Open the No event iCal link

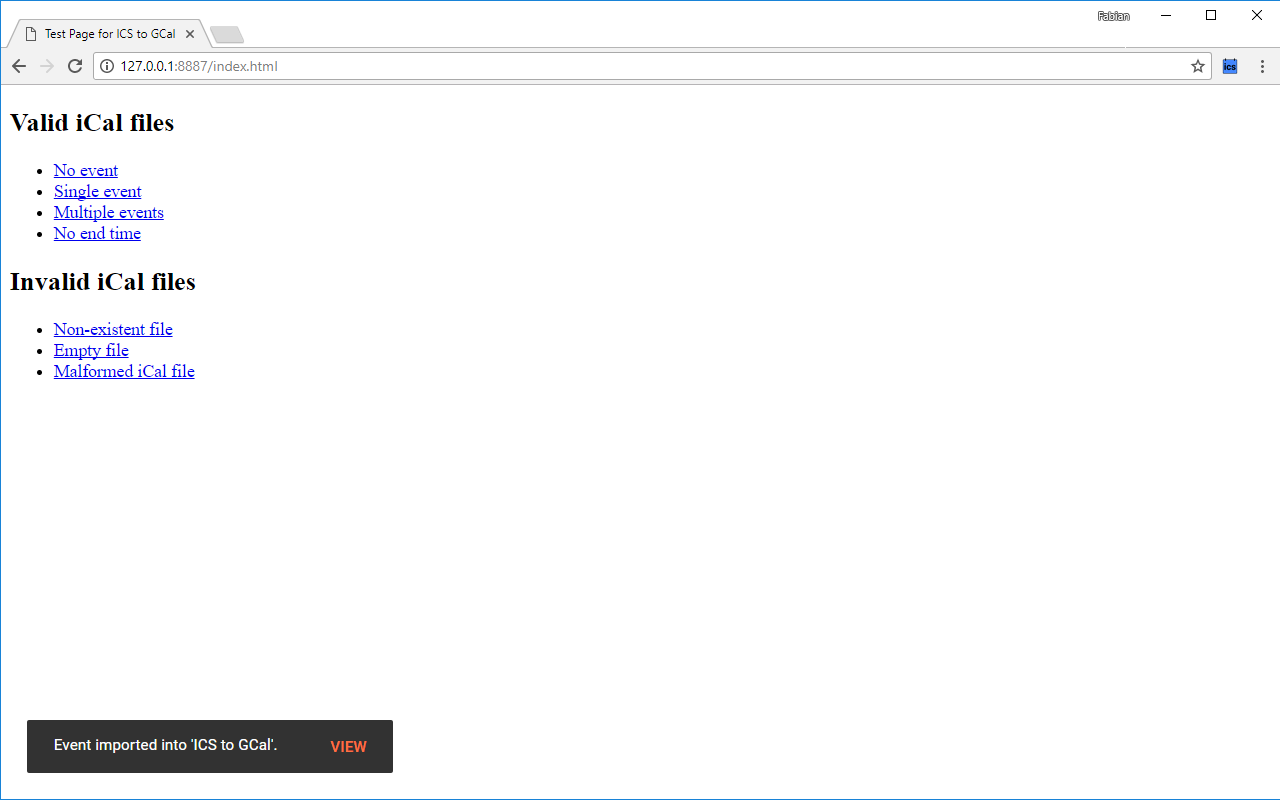click(x=85, y=170)
